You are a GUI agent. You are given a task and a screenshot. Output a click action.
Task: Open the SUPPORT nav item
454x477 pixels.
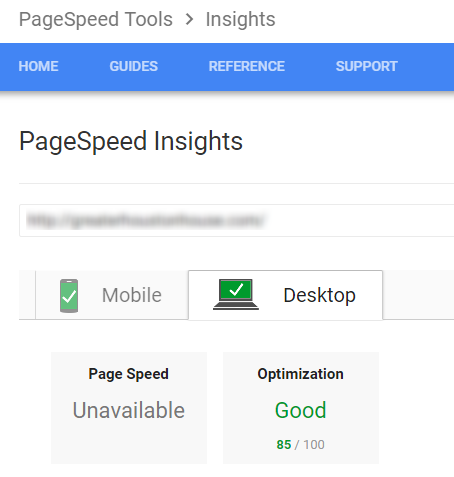[x=367, y=66]
